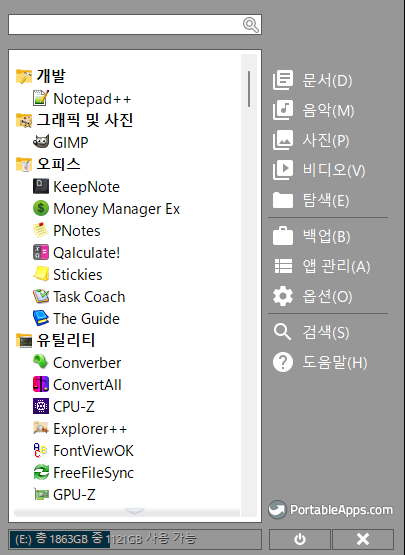This screenshot has width=405, height=555.
Task: Collapse the 개발 category folder
Action: 24,76
